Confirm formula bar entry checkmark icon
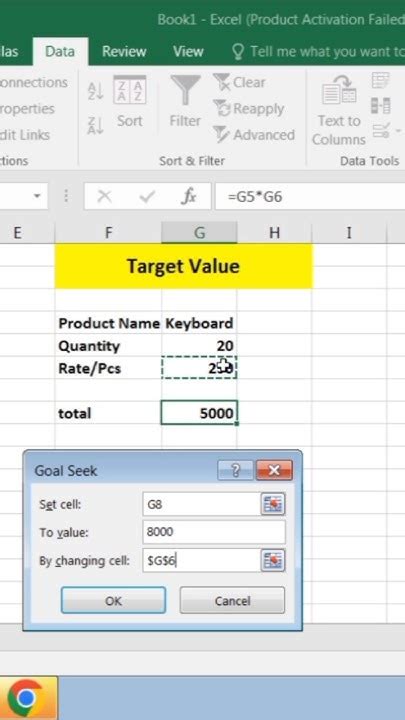The image size is (405, 720). (147, 197)
